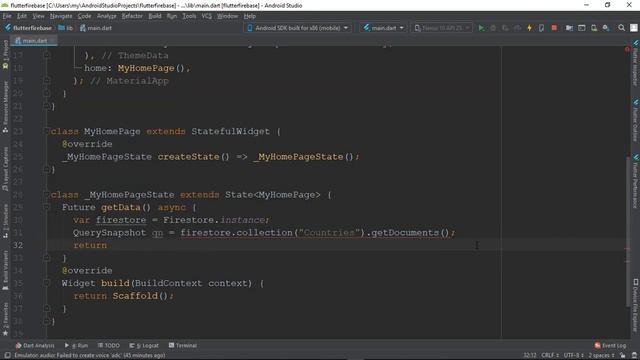This screenshot has height=360, width=640.
Task: Collapse the _MyHomePageState class fold marker
Action: (x=47, y=194)
